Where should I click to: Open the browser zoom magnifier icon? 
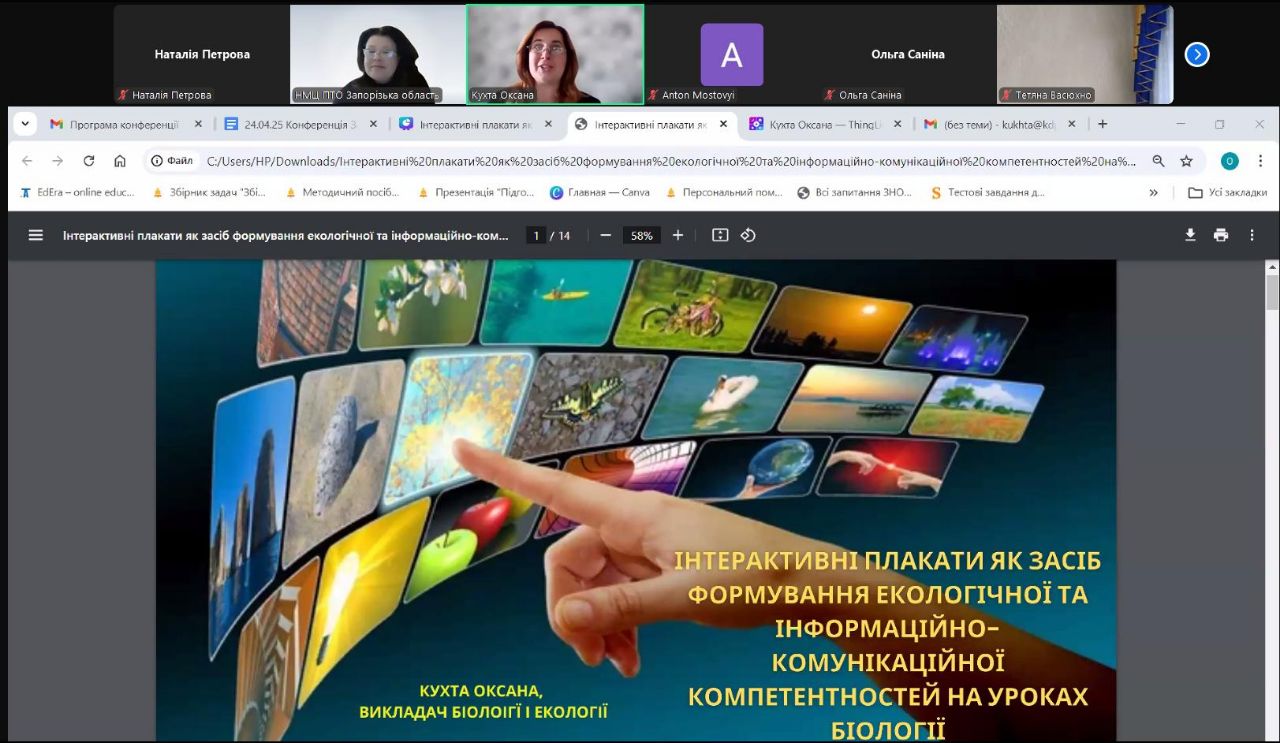(x=1158, y=161)
